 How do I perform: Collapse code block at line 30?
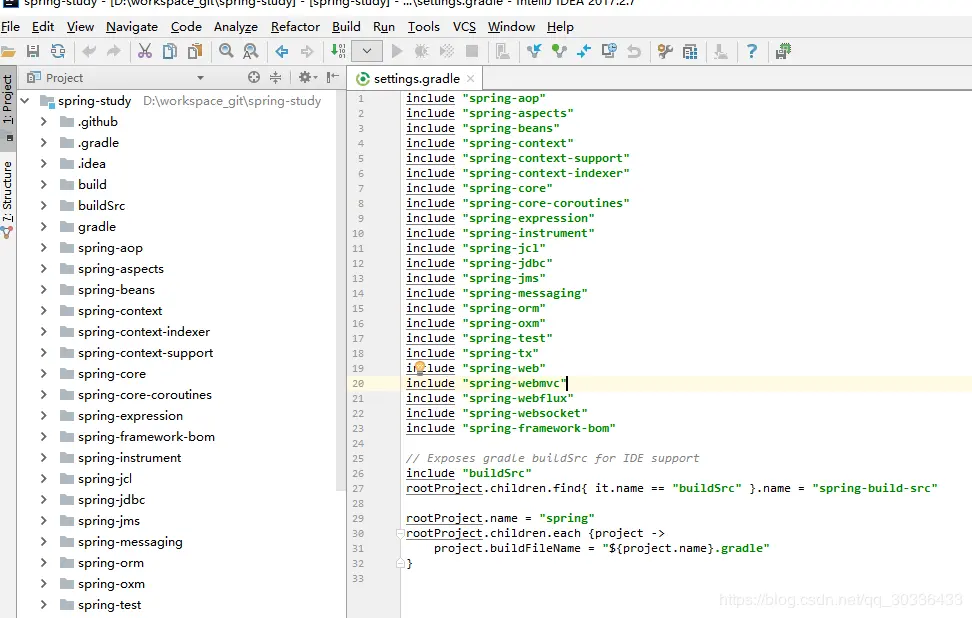(x=400, y=533)
